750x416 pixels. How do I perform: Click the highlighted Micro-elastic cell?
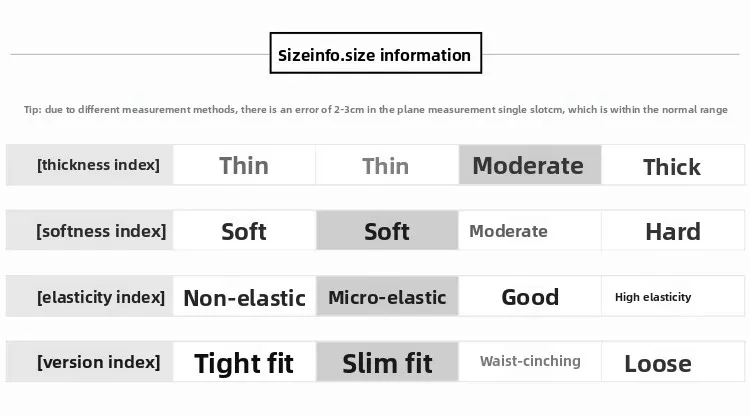coord(387,297)
